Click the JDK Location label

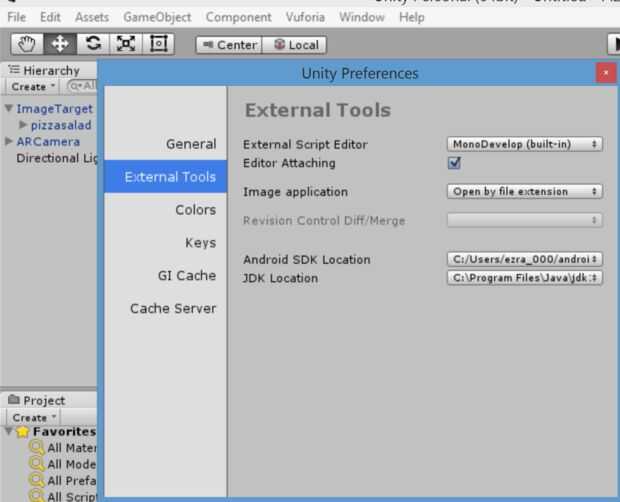pos(280,278)
